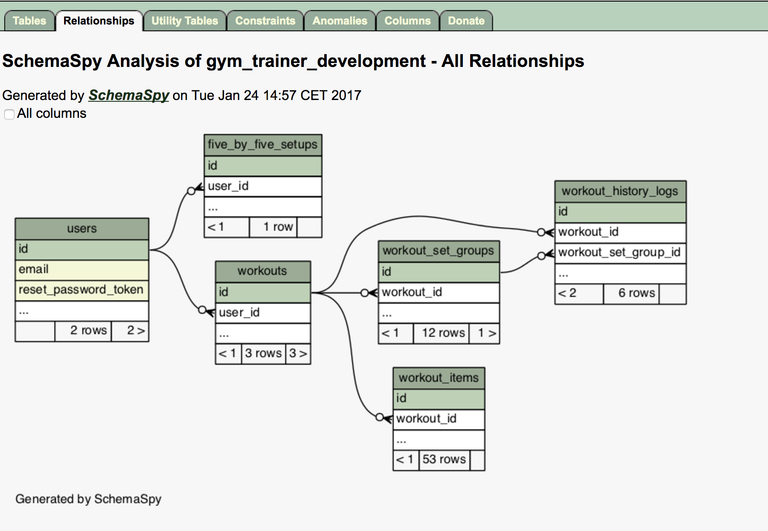
Task: Switch to the Utility Tables tab
Action: tap(184, 20)
